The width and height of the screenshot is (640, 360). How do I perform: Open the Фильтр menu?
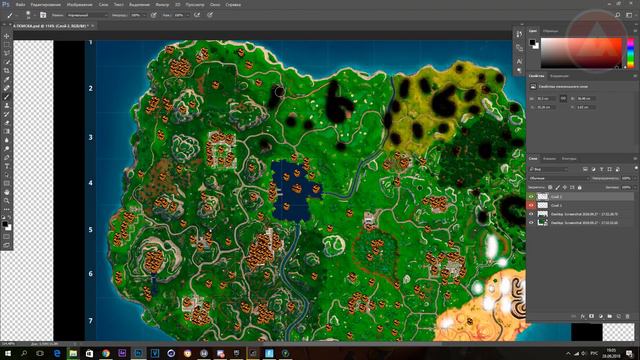coord(162,5)
